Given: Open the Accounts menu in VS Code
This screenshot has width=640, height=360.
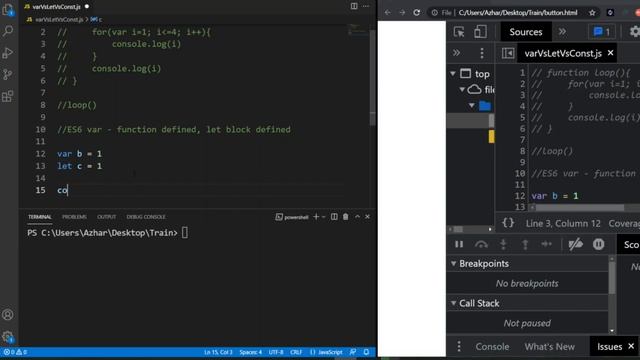Looking at the screenshot, I should click(x=8, y=315).
